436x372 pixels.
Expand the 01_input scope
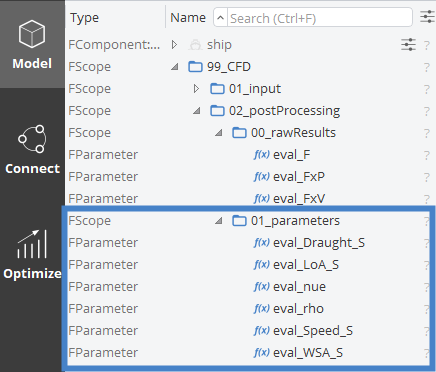(196, 89)
